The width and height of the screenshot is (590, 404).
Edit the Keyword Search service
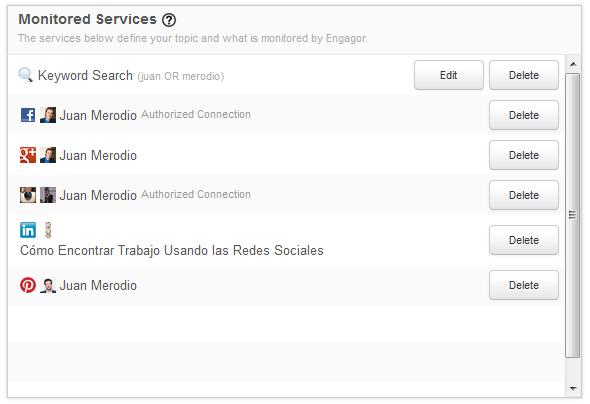click(449, 75)
